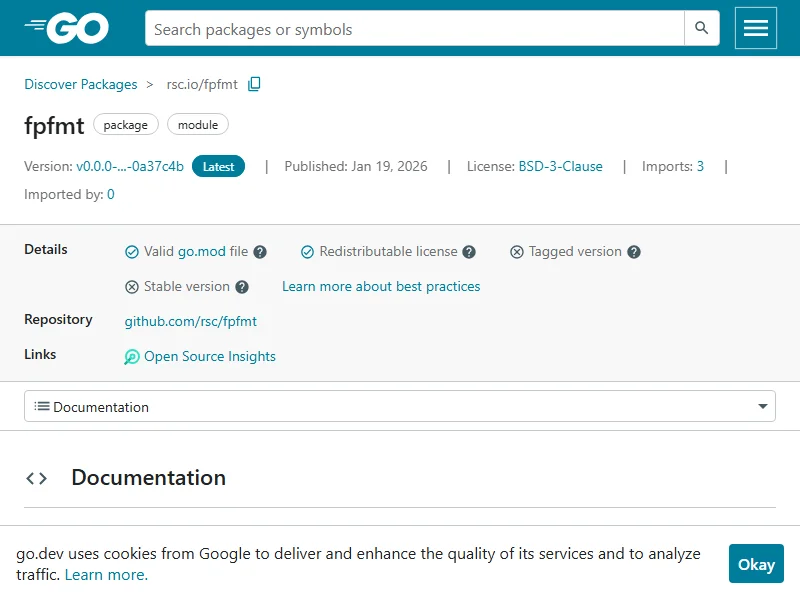Open the hamburger navigation menu
Screen dimensions: 800x600
pyautogui.click(x=756, y=29)
